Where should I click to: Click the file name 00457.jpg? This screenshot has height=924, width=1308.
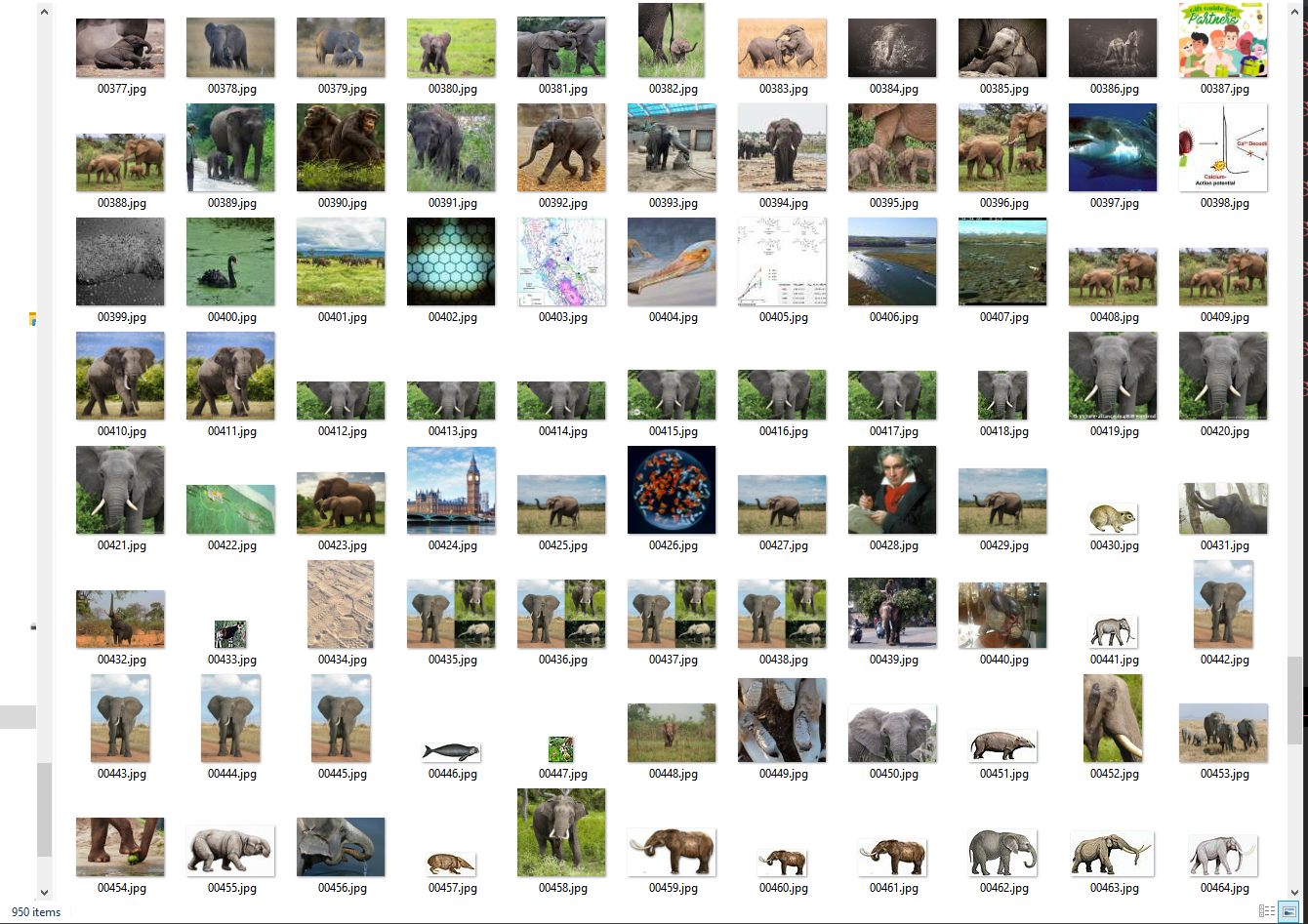pyautogui.click(x=453, y=888)
